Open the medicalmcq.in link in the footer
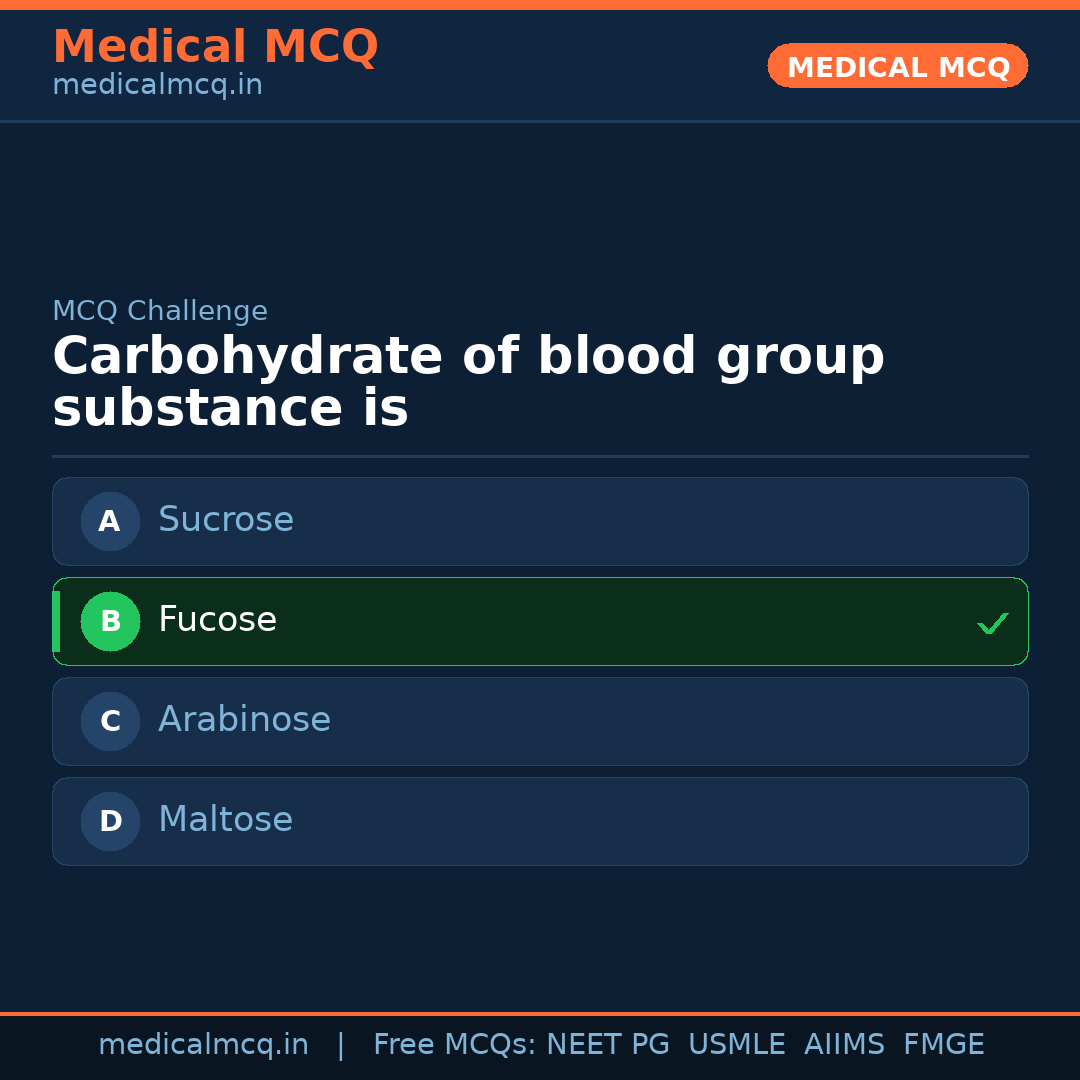The image size is (1080, 1080). pyautogui.click(x=204, y=1043)
